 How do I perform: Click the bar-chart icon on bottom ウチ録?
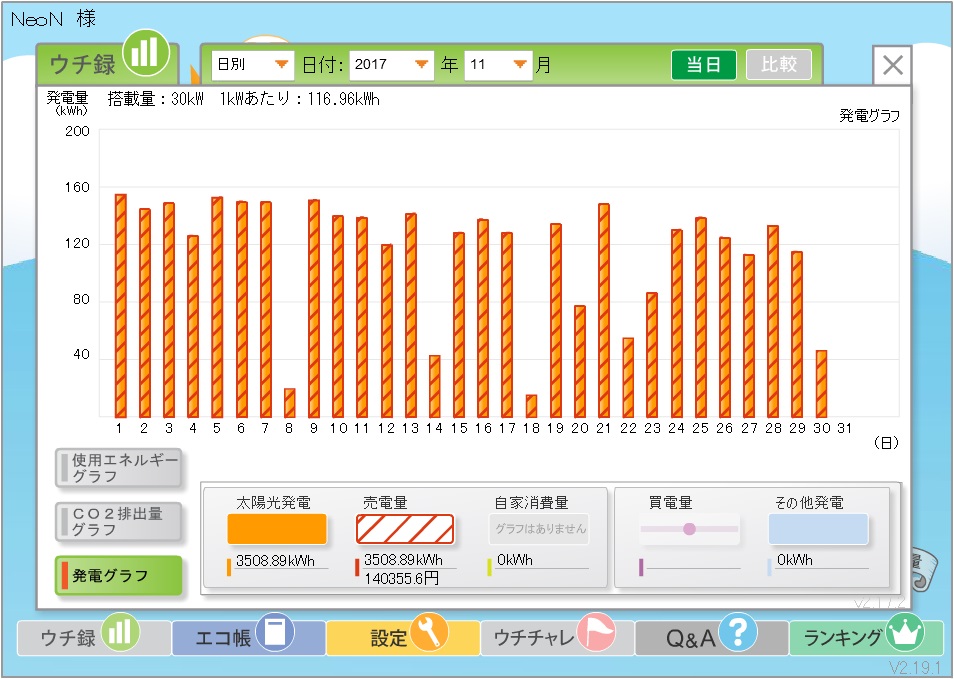[120, 632]
